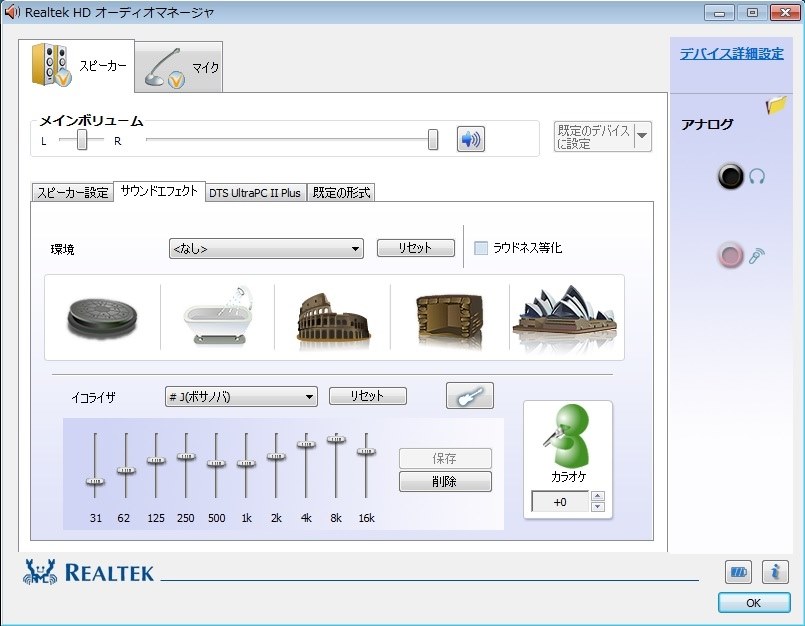Click the 保存 save button

[445, 458]
